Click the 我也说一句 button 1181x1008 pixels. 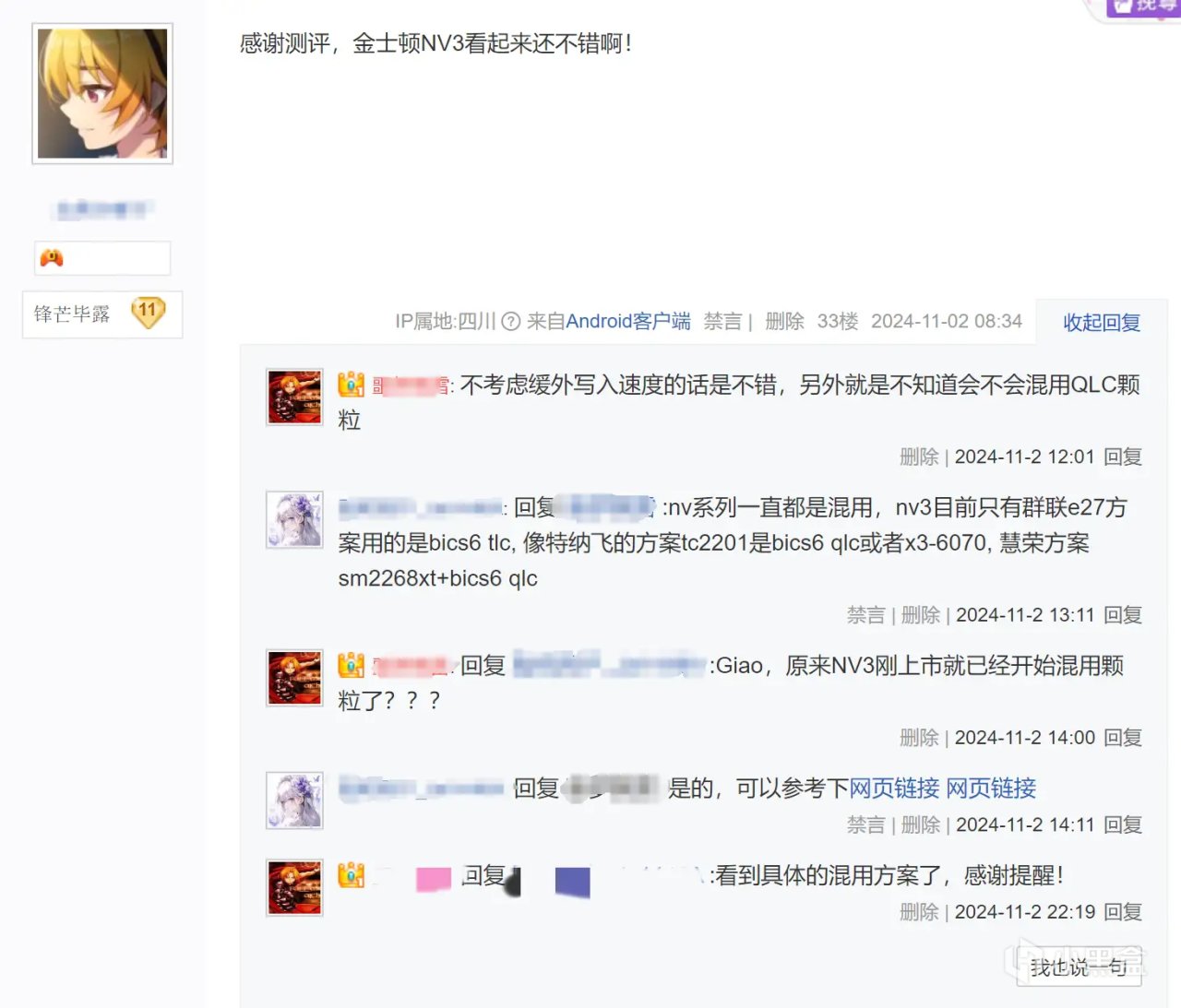click(x=1079, y=967)
